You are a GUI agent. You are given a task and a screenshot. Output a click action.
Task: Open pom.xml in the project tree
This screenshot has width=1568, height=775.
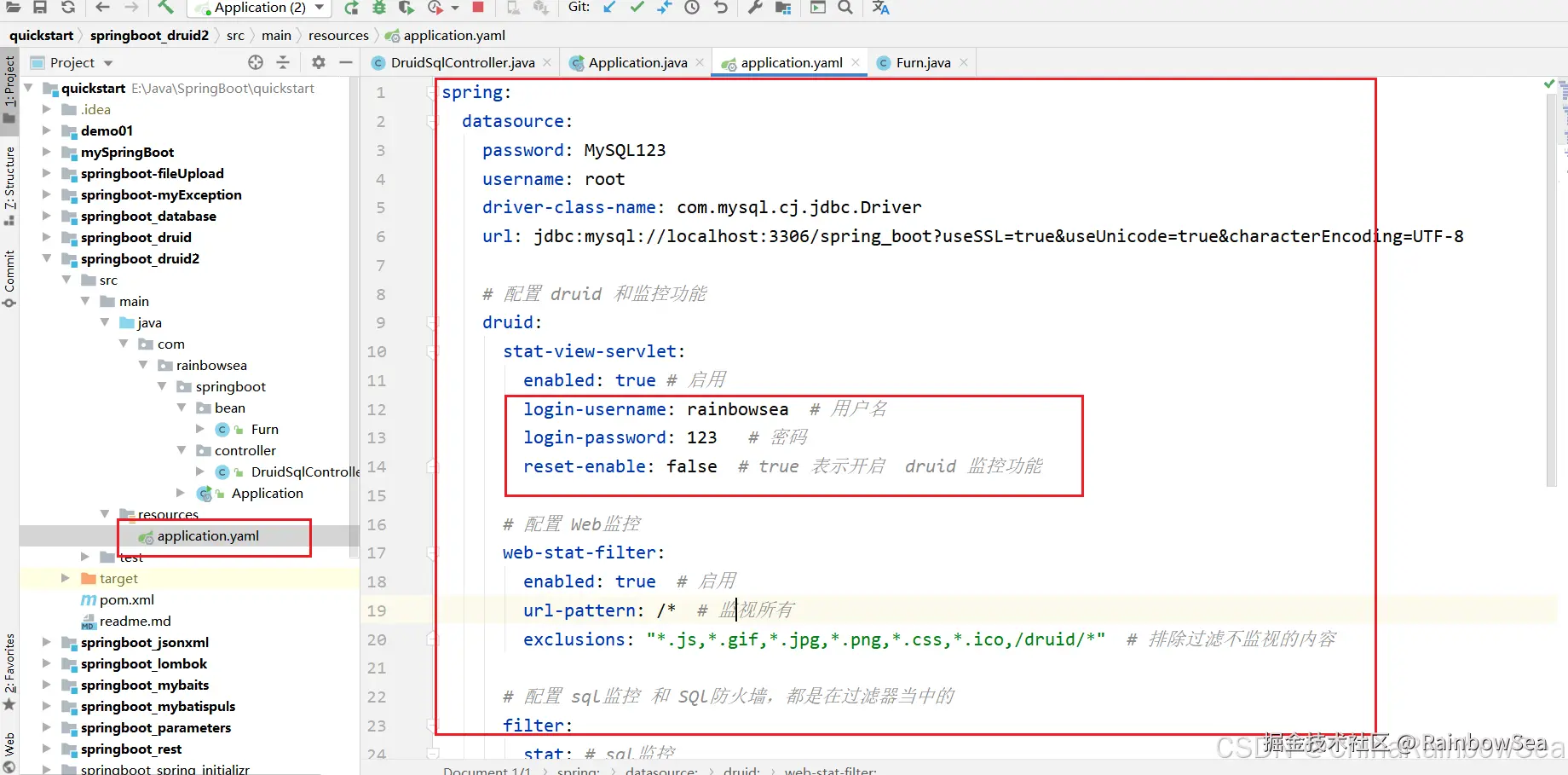[126, 599]
